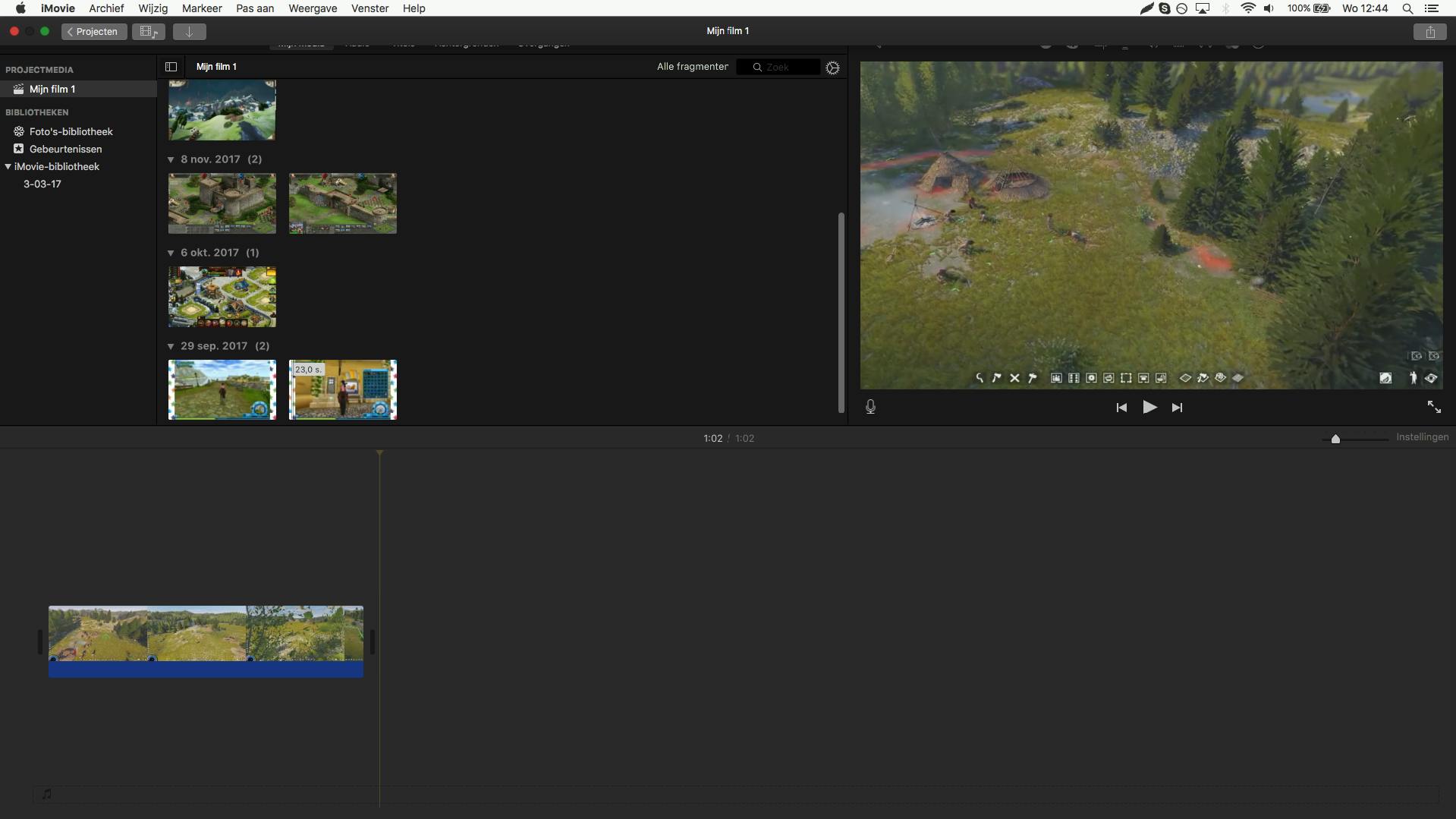Open the Alle fragmenten filter dropdown
The height and width of the screenshot is (819, 1456).
pyautogui.click(x=693, y=67)
